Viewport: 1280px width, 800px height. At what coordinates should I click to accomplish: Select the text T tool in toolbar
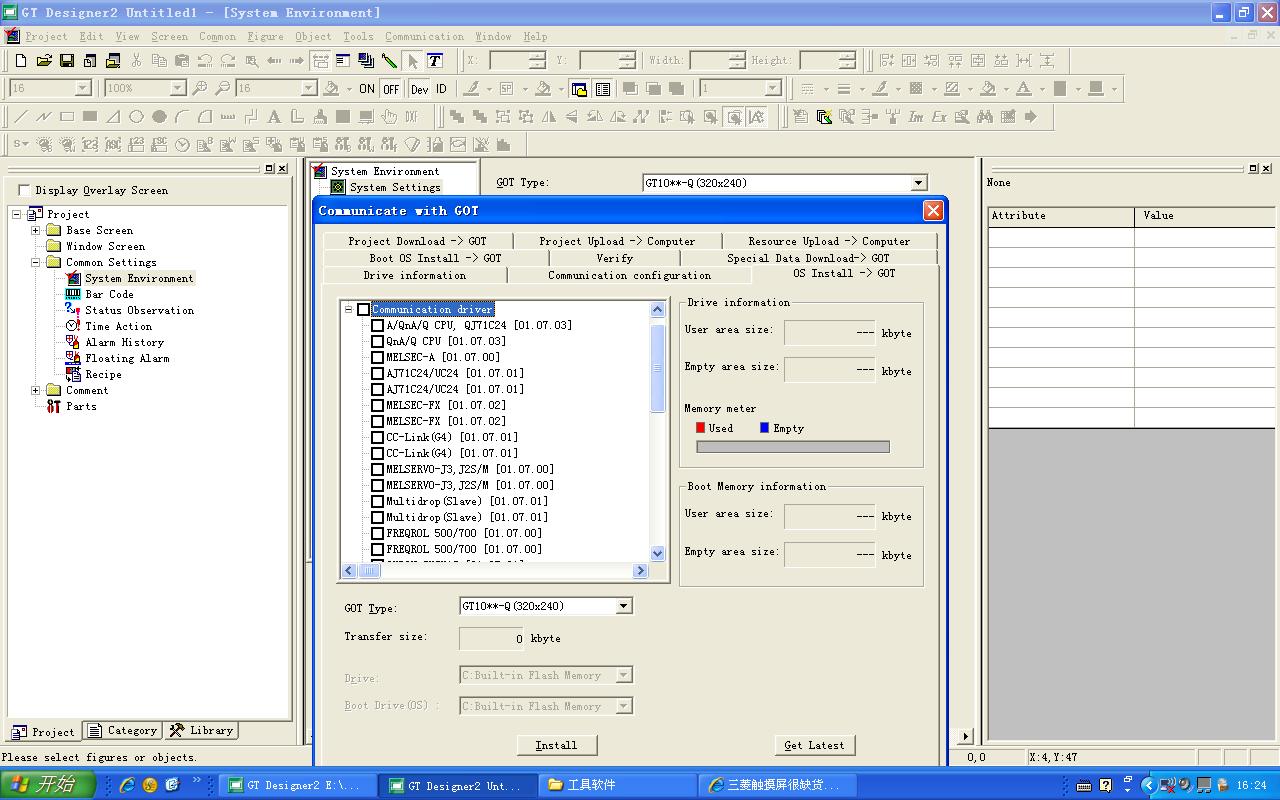pyautogui.click(x=434, y=61)
